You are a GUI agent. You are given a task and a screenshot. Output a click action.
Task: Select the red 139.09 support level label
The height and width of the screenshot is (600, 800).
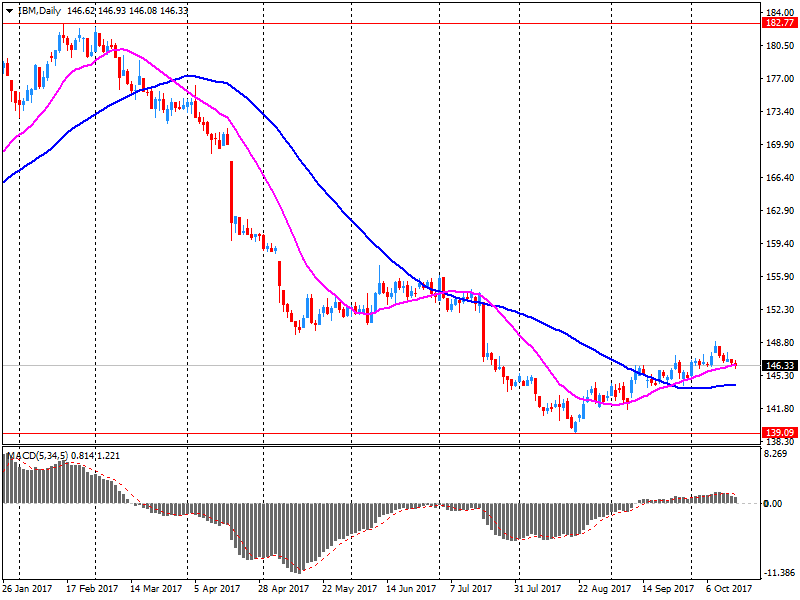click(780, 432)
